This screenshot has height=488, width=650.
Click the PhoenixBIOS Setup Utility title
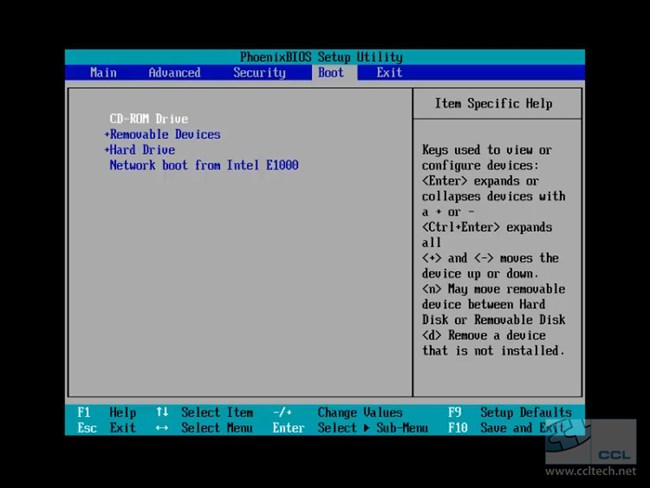coord(321,57)
